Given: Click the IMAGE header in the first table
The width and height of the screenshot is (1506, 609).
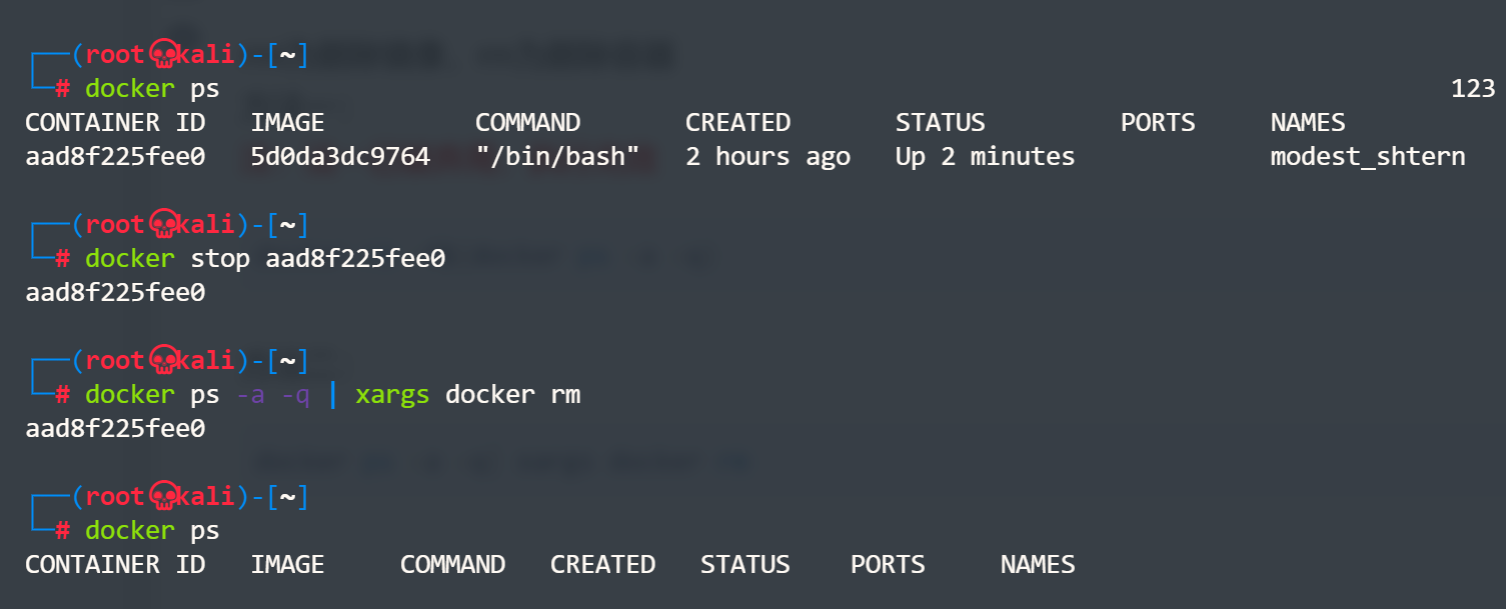Looking at the screenshot, I should (288, 123).
